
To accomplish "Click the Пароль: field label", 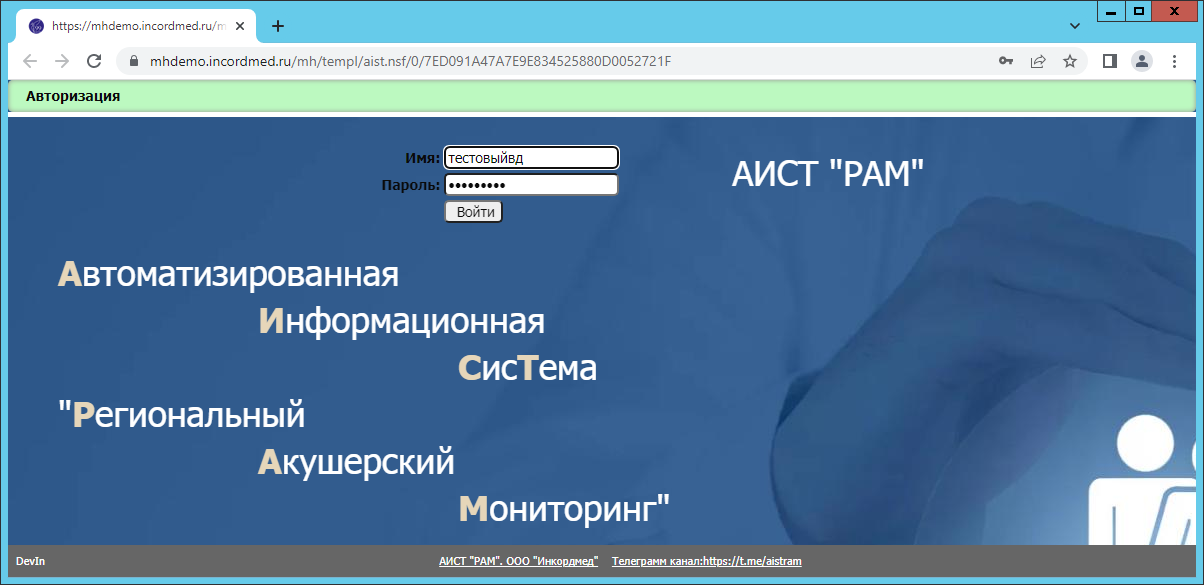I will 411,185.
